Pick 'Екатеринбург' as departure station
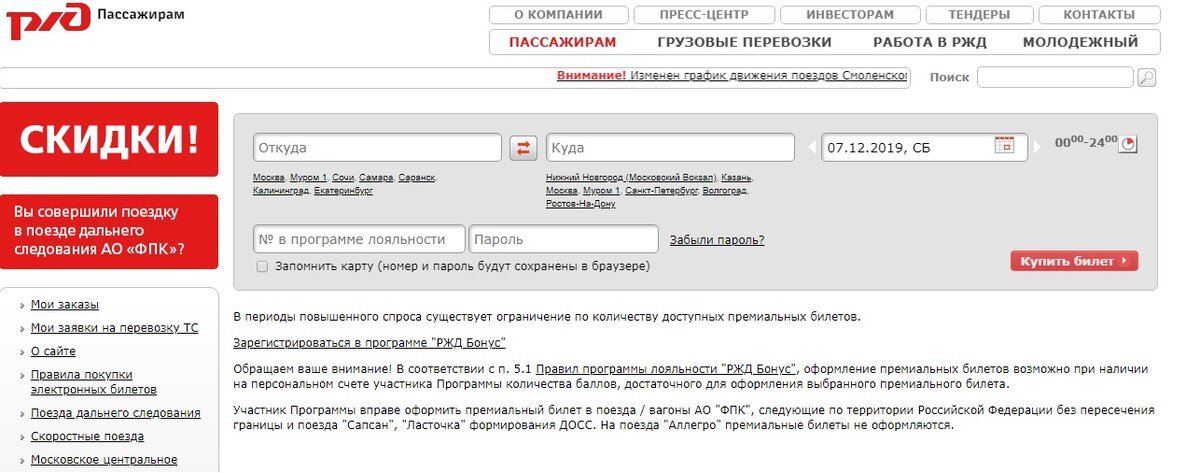Screen dimensions: 1200x473 pyautogui.click(x=343, y=190)
